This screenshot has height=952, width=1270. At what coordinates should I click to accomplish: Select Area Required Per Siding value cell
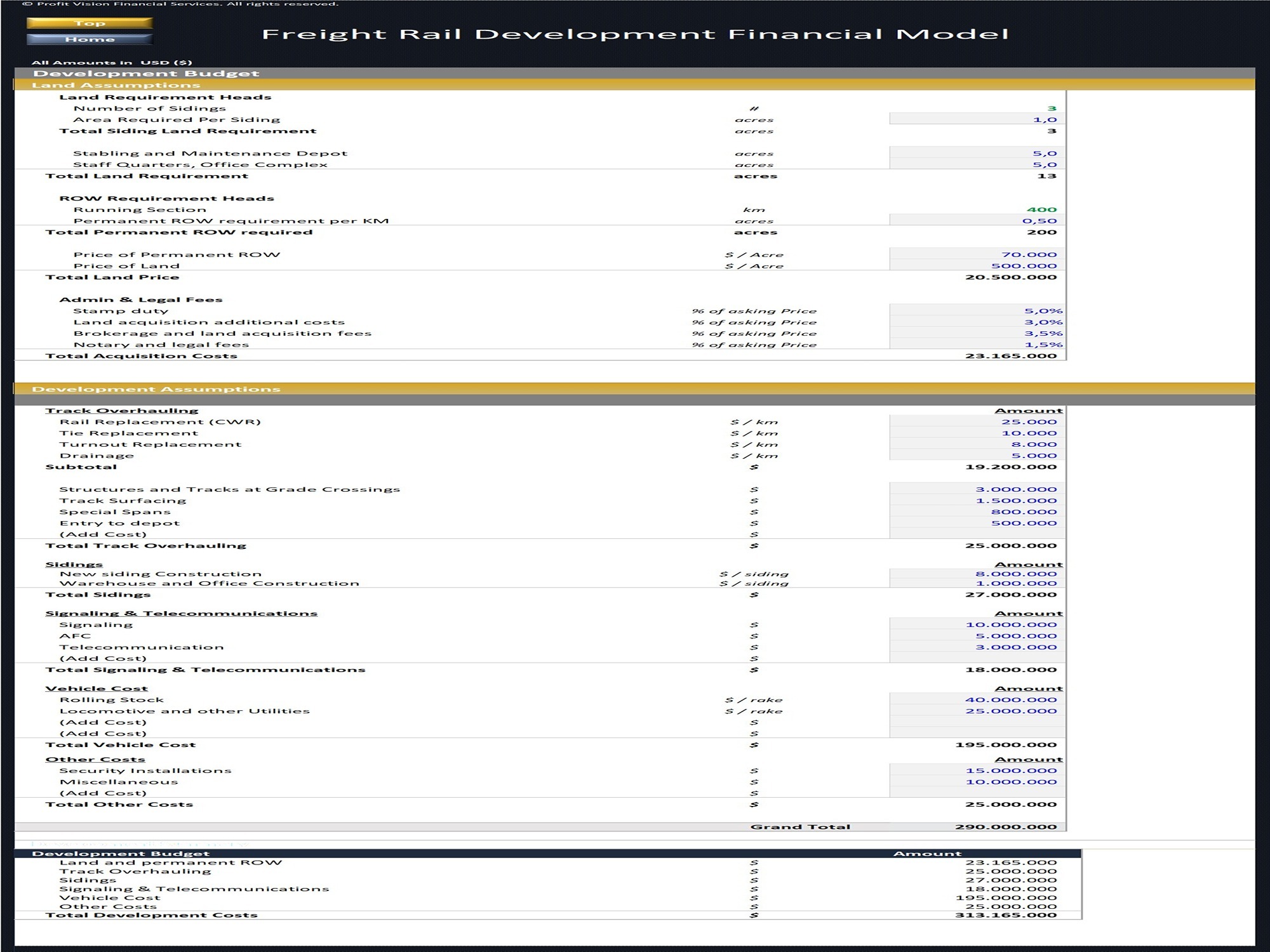pos(977,119)
